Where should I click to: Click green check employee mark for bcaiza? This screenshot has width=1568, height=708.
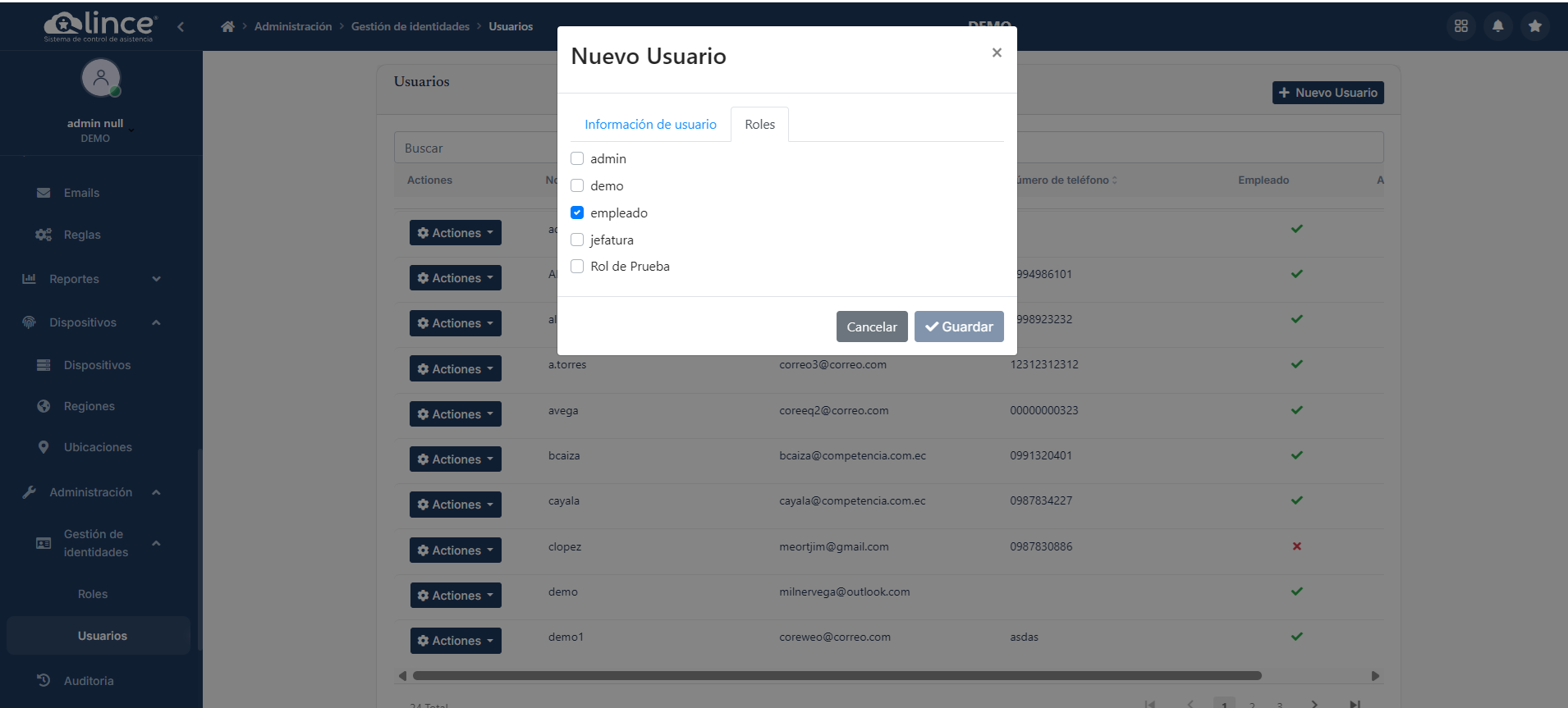[x=1297, y=455]
